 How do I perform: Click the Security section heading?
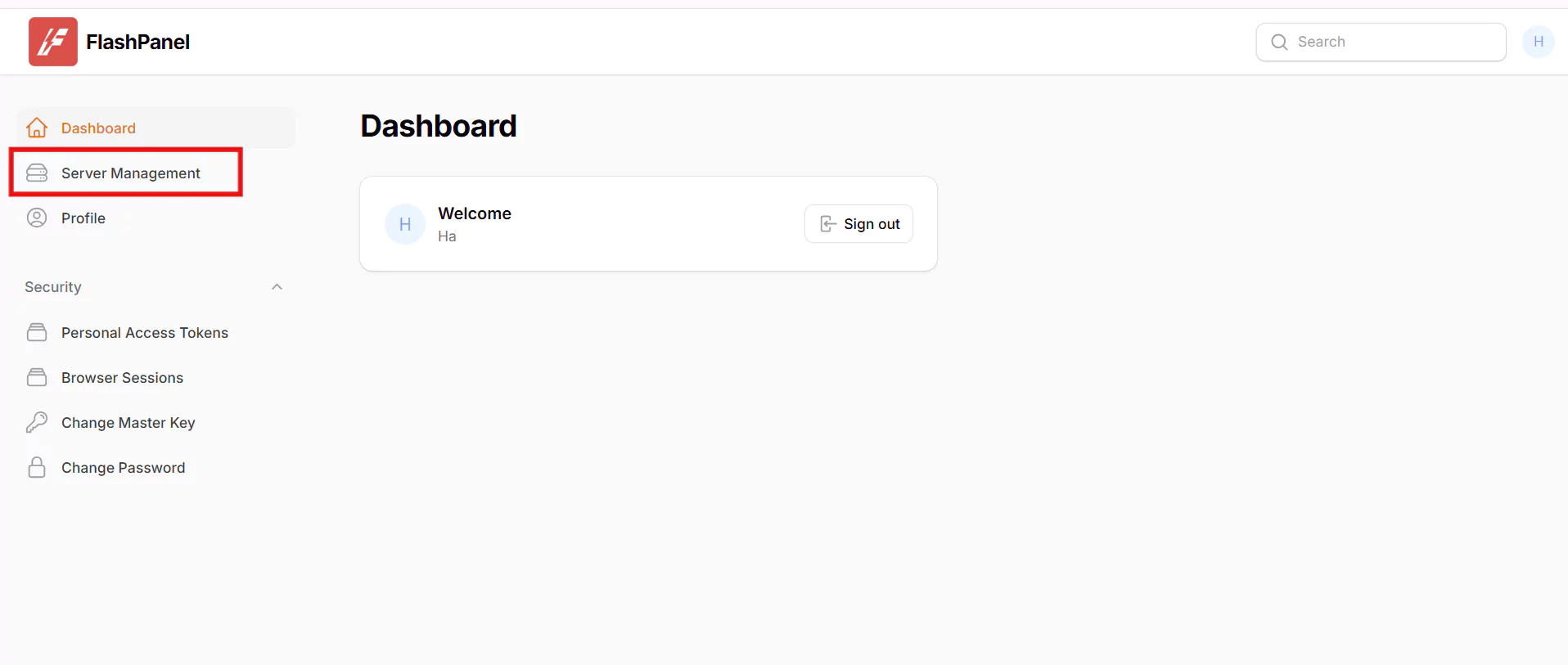pos(53,287)
